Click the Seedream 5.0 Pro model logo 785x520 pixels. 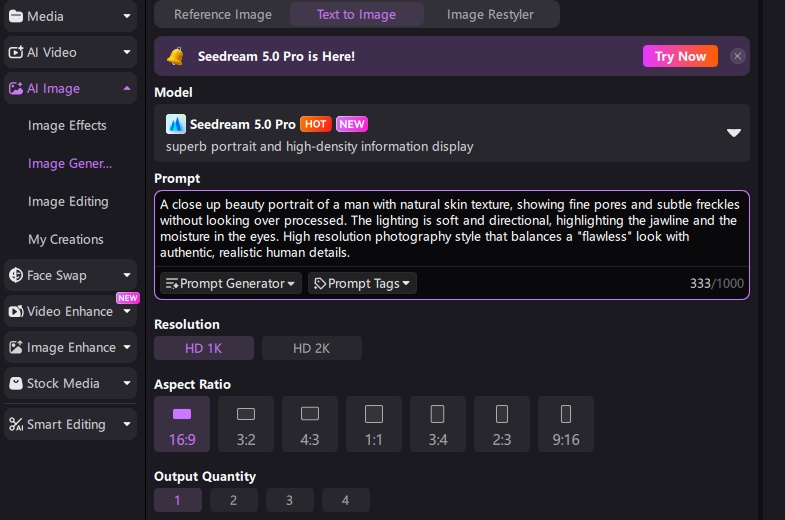(x=176, y=124)
